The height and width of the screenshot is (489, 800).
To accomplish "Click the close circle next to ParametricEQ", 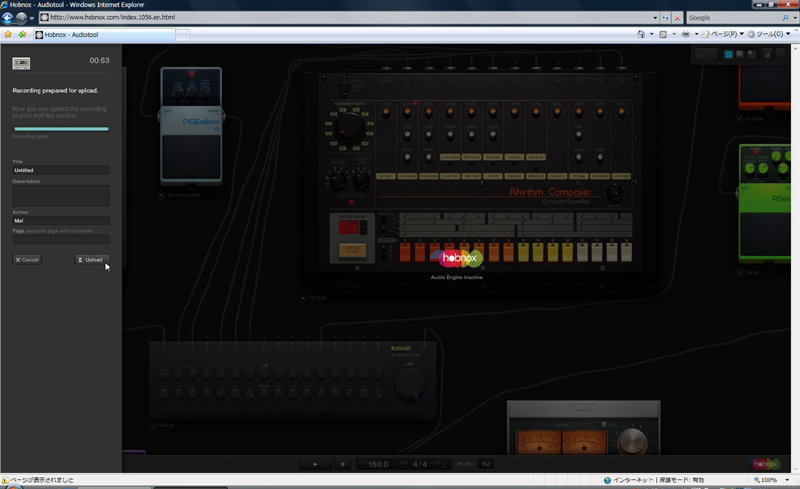I will (162, 195).
